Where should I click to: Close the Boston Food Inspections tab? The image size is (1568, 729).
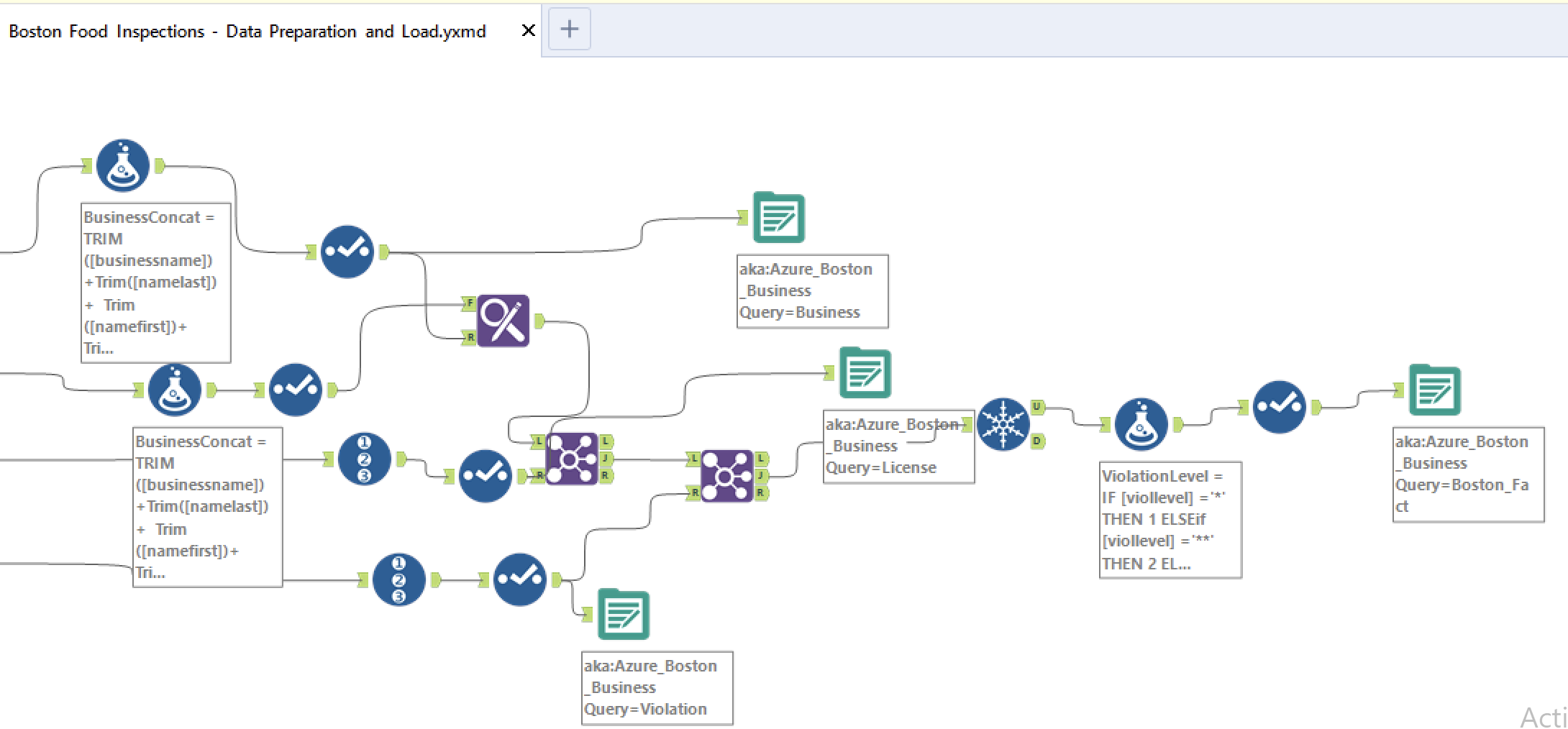(x=528, y=30)
